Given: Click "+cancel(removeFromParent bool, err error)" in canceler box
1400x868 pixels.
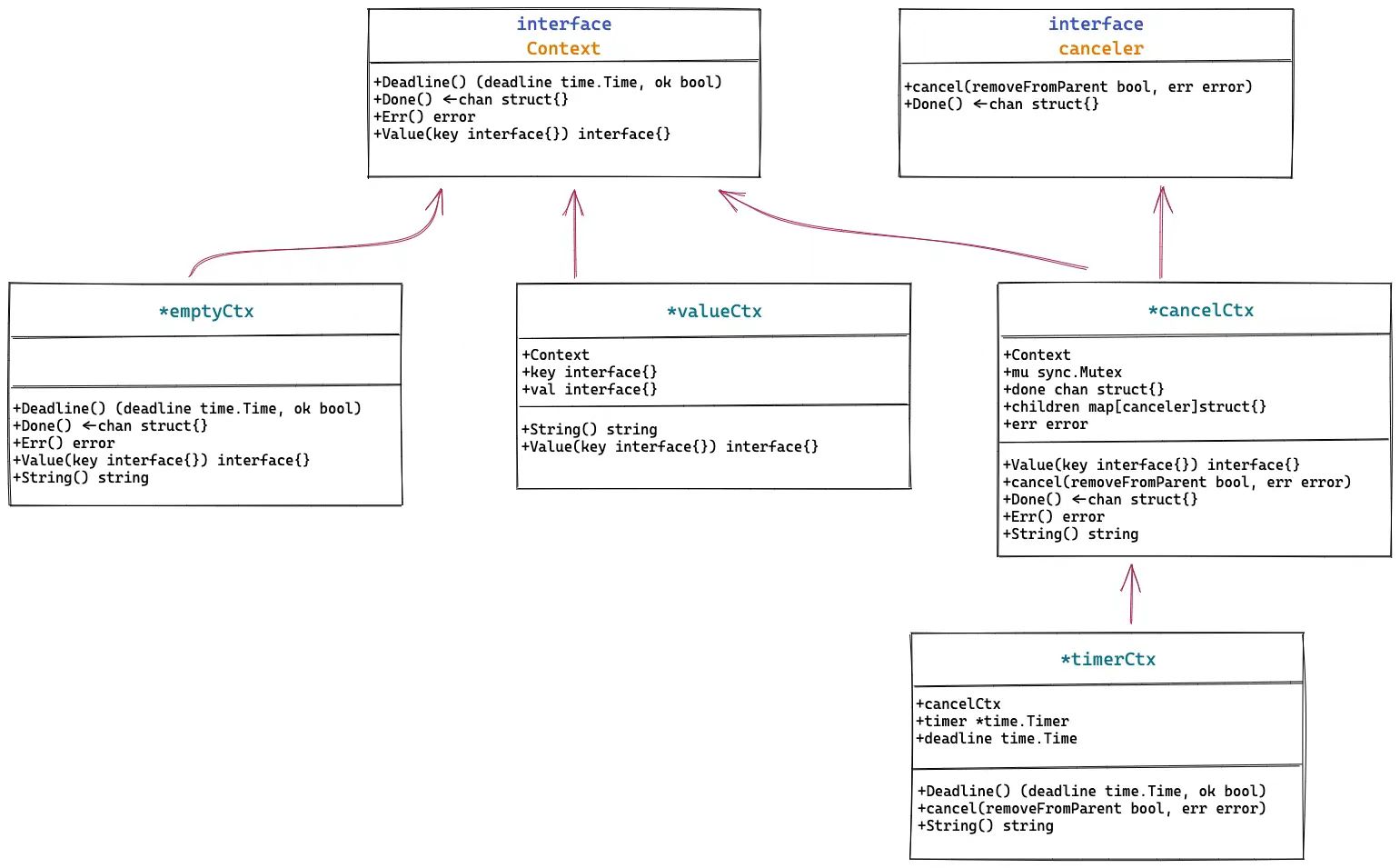Looking at the screenshot, I should tap(1078, 86).
